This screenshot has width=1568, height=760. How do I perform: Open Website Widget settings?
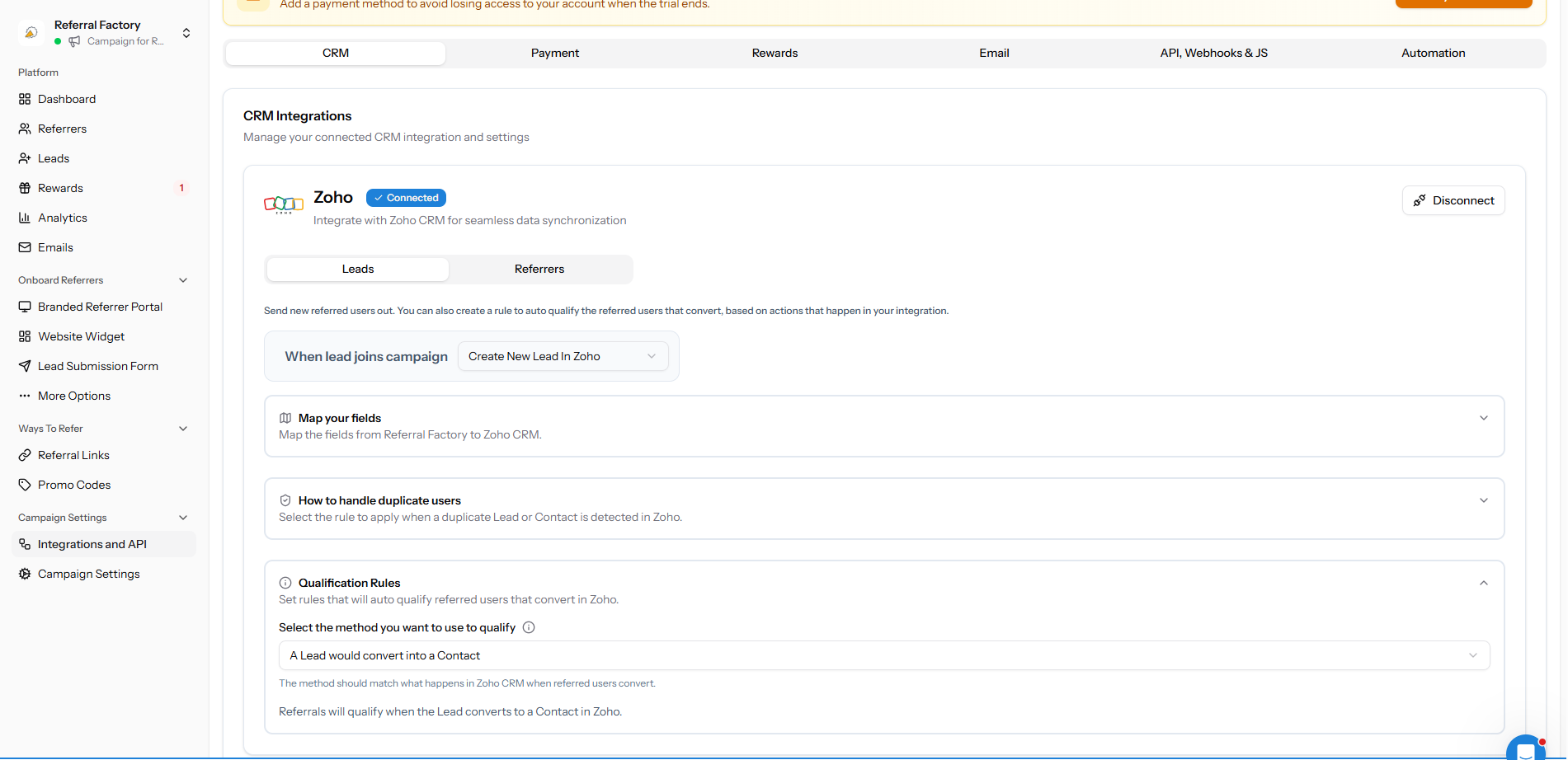pos(104,336)
